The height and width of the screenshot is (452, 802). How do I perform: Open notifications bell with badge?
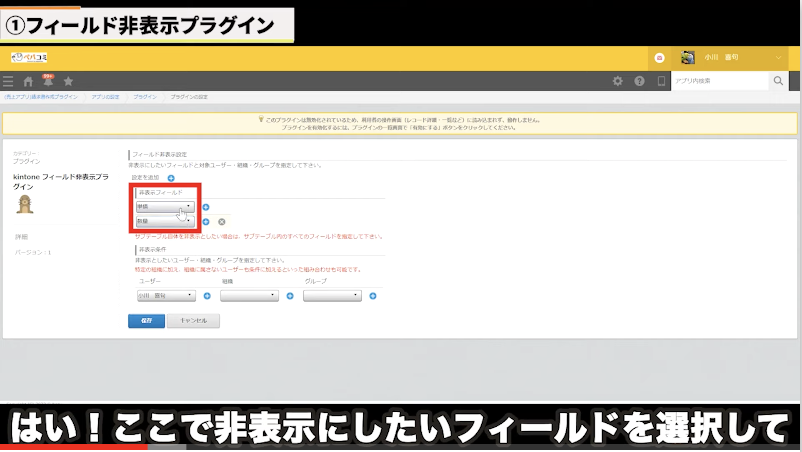pyautogui.click(x=47, y=81)
